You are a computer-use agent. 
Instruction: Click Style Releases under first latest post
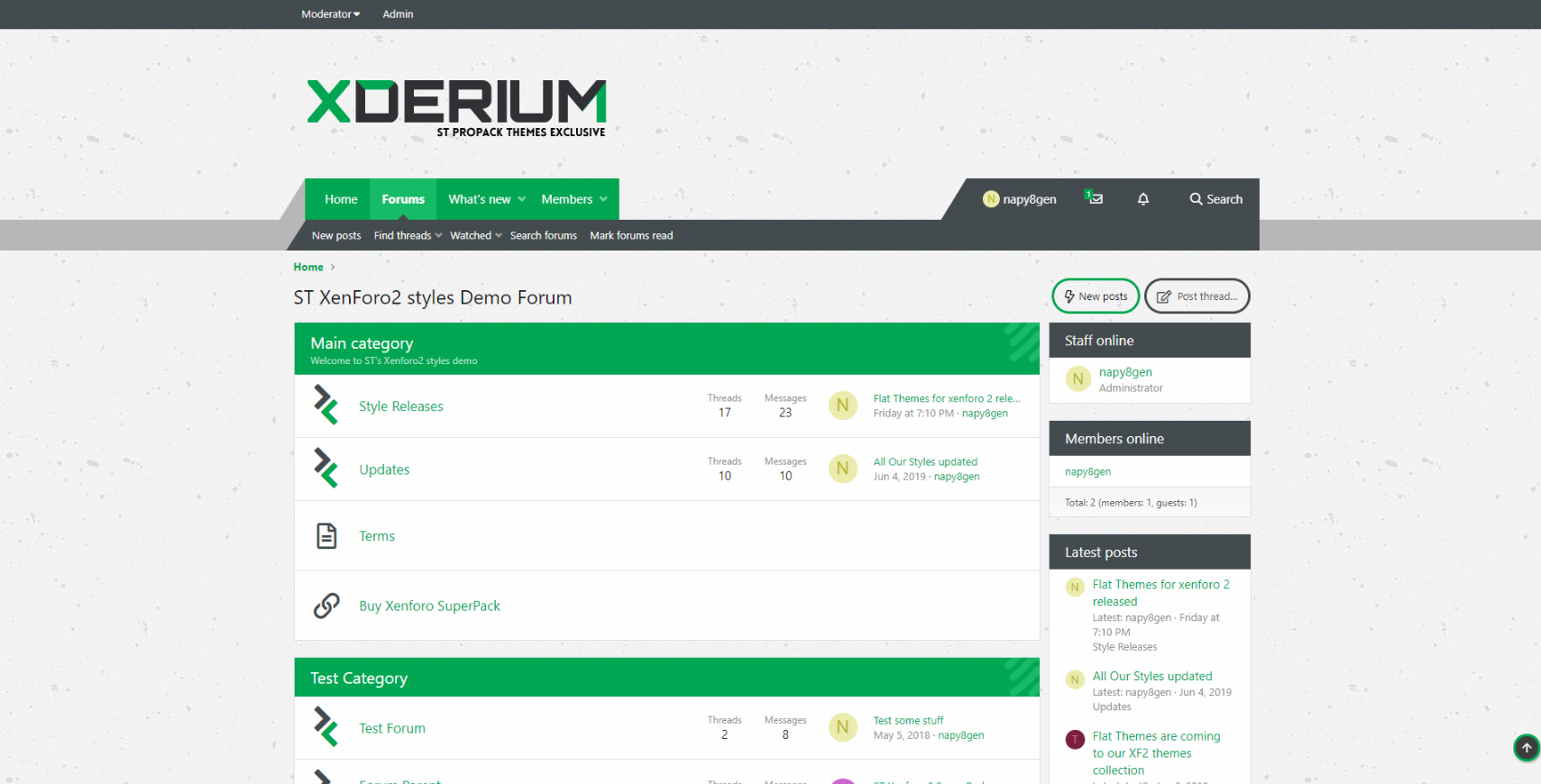pyautogui.click(x=1124, y=647)
